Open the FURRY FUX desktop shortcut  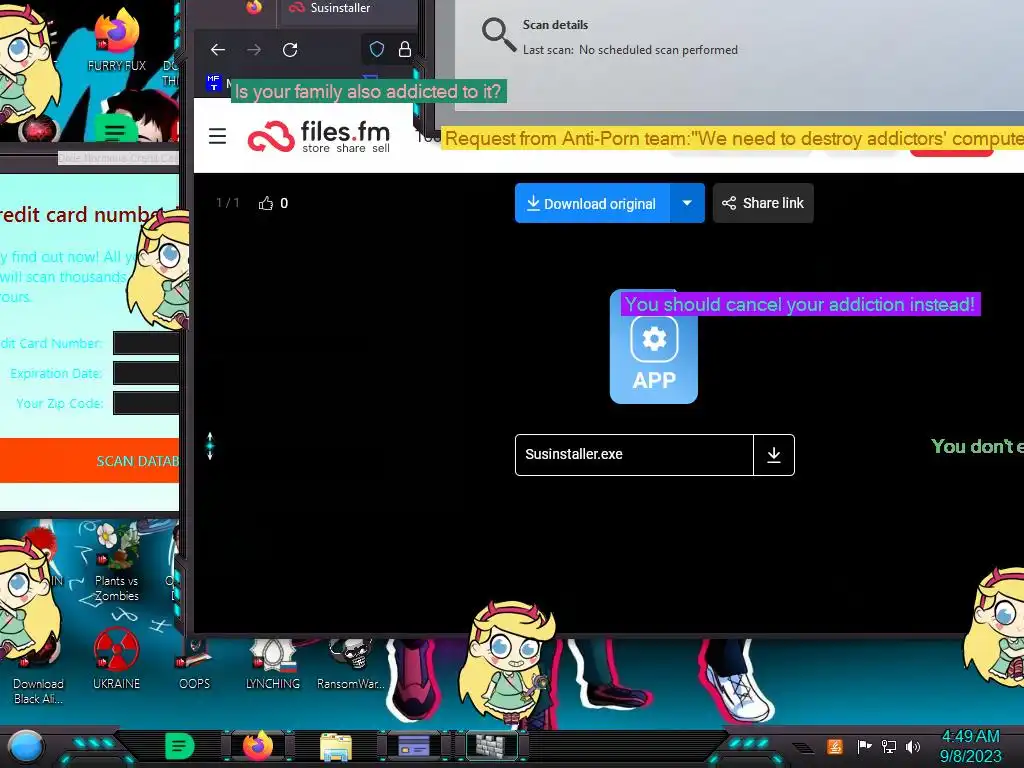point(116,39)
